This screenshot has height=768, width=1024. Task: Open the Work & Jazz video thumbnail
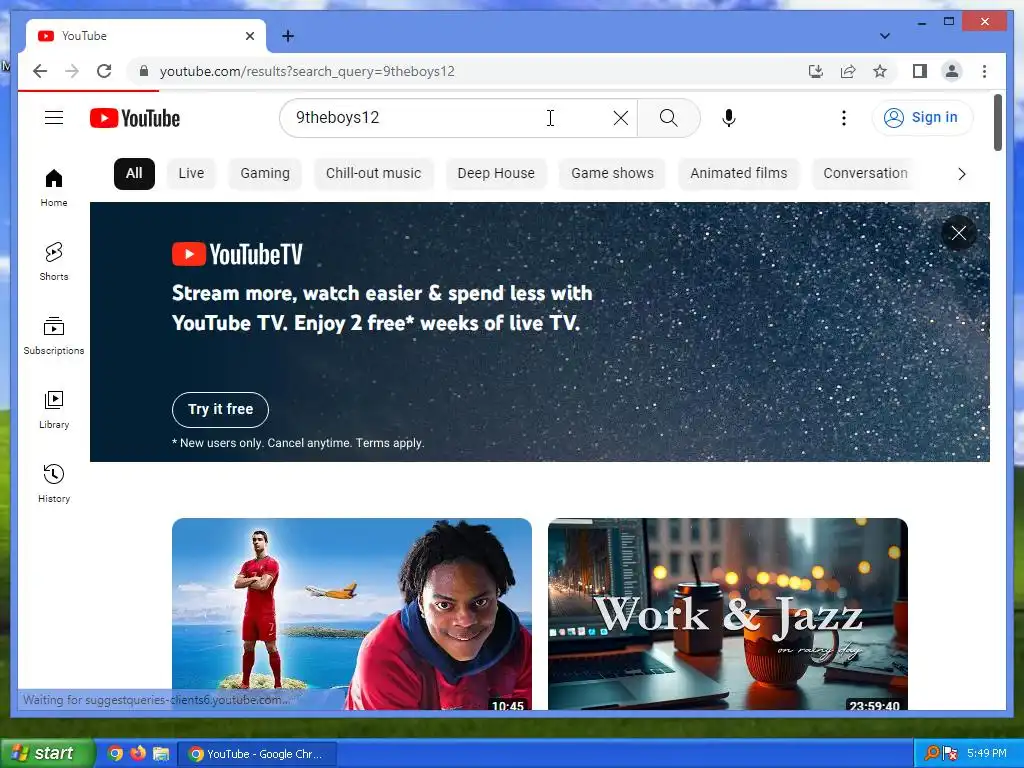[x=728, y=614]
